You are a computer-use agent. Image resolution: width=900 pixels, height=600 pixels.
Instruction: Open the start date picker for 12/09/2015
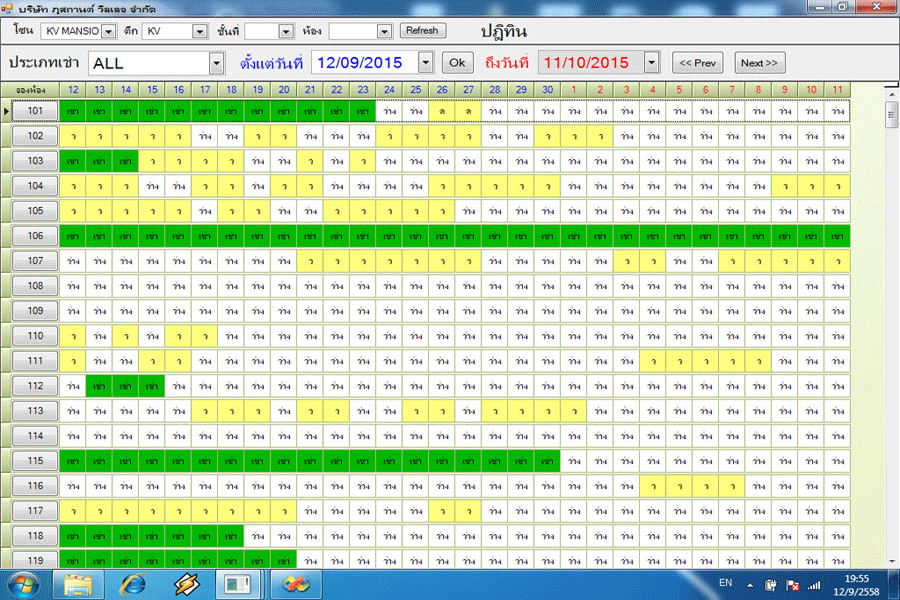point(425,63)
